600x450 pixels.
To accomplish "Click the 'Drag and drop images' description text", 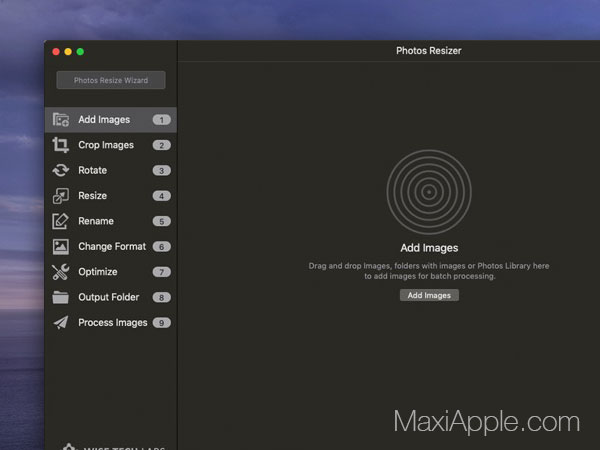I will point(429,271).
